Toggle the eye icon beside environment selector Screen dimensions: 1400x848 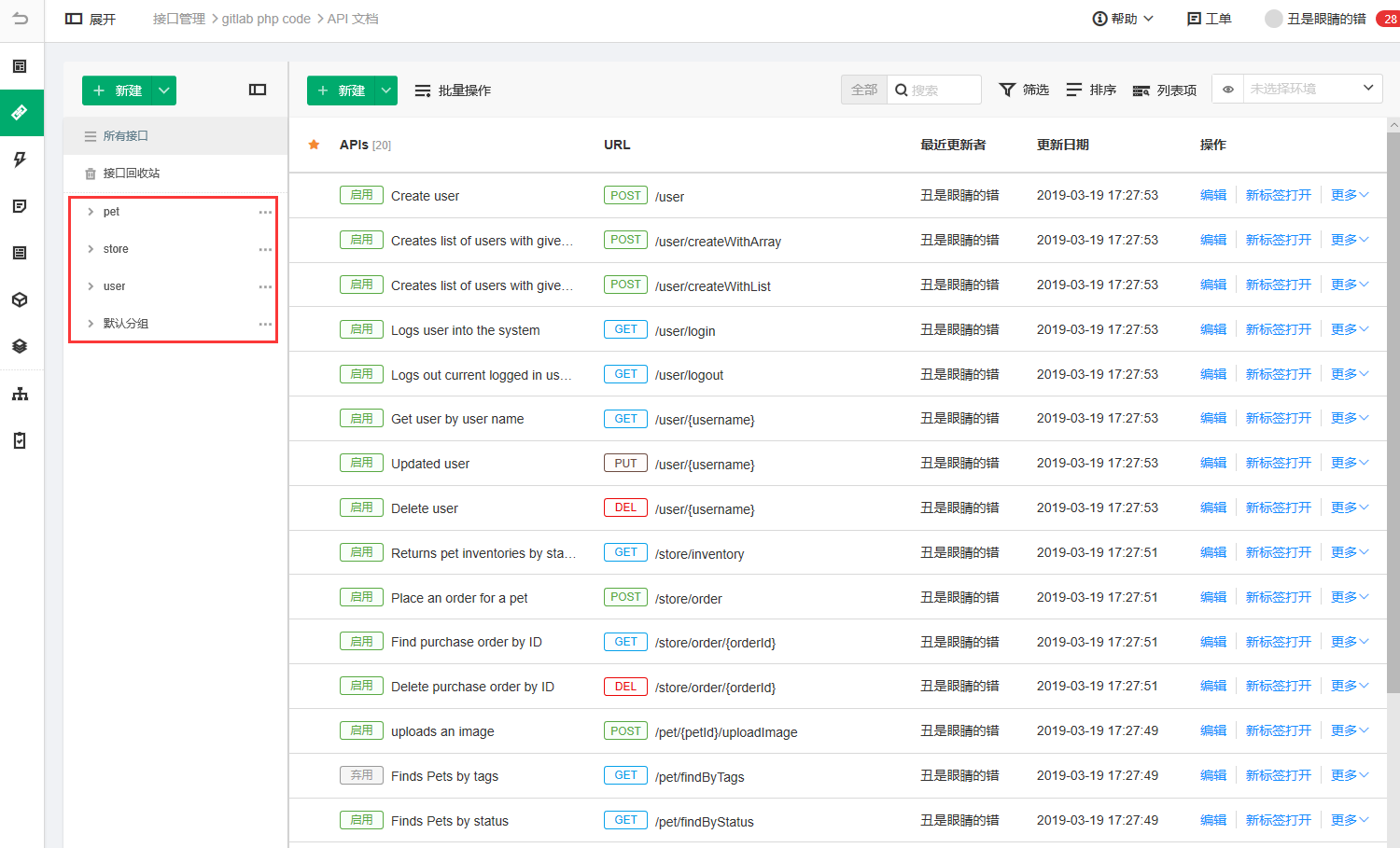(1228, 90)
